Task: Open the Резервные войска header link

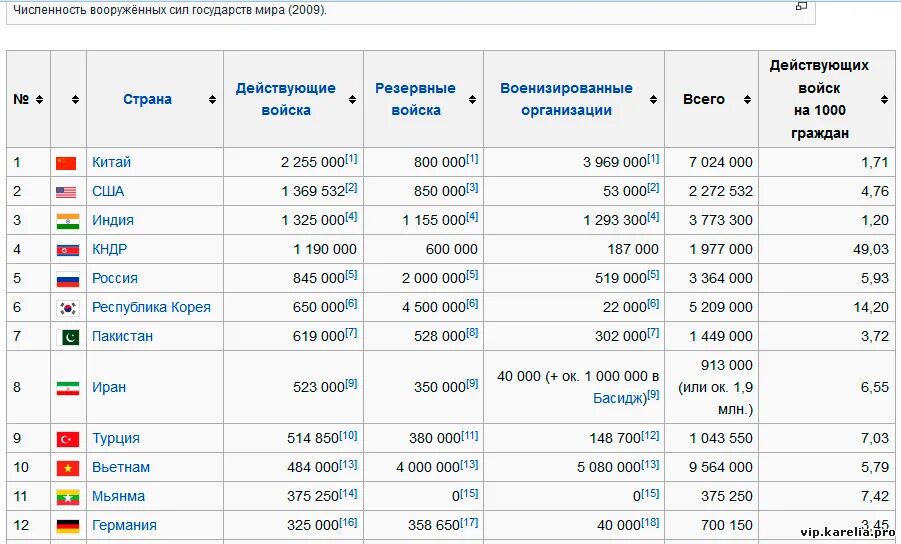Action: [x=415, y=99]
